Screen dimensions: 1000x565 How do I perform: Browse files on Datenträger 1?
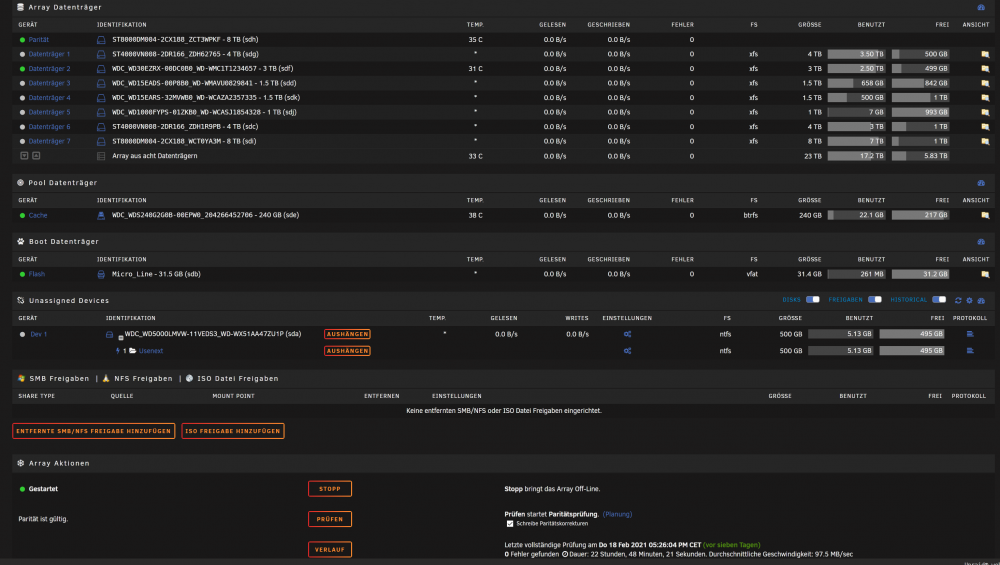[x=985, y=54]
